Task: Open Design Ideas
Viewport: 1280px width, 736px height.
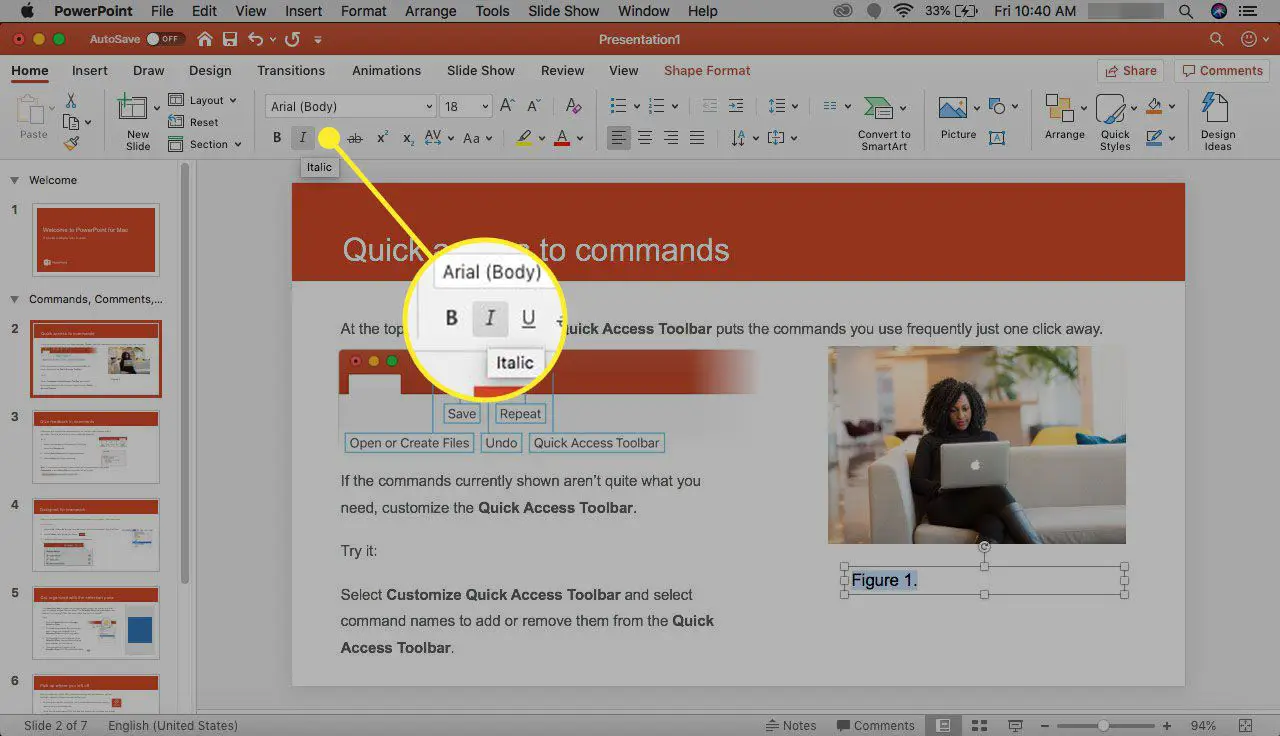Action: 1216,120
